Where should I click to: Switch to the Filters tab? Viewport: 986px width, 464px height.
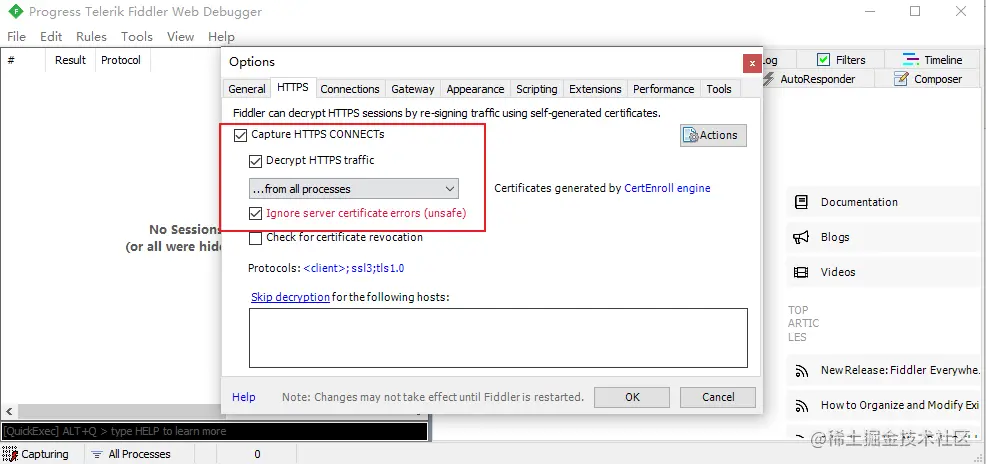tap(841, 60)
